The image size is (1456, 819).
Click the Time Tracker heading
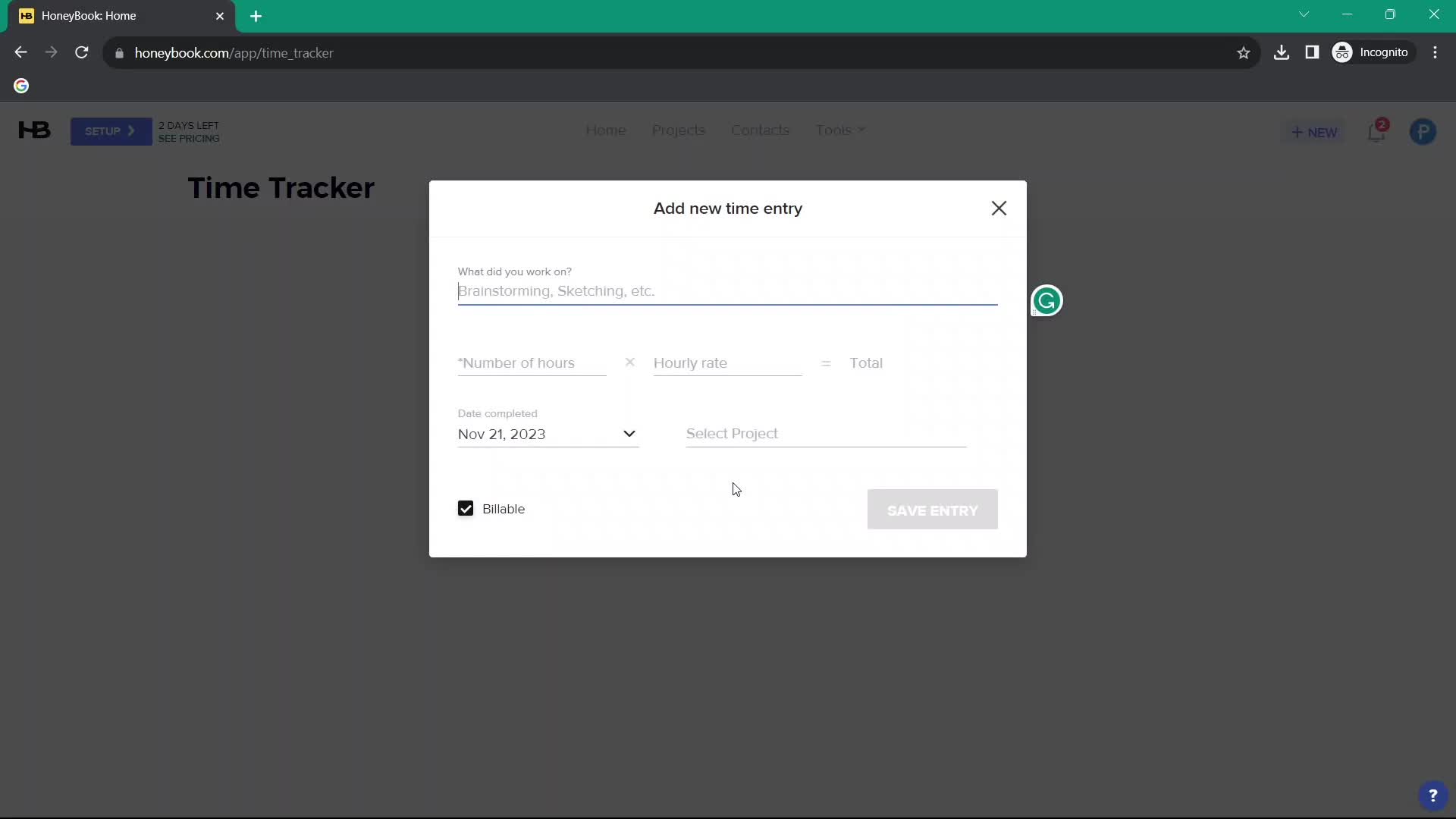coord(281,188)
